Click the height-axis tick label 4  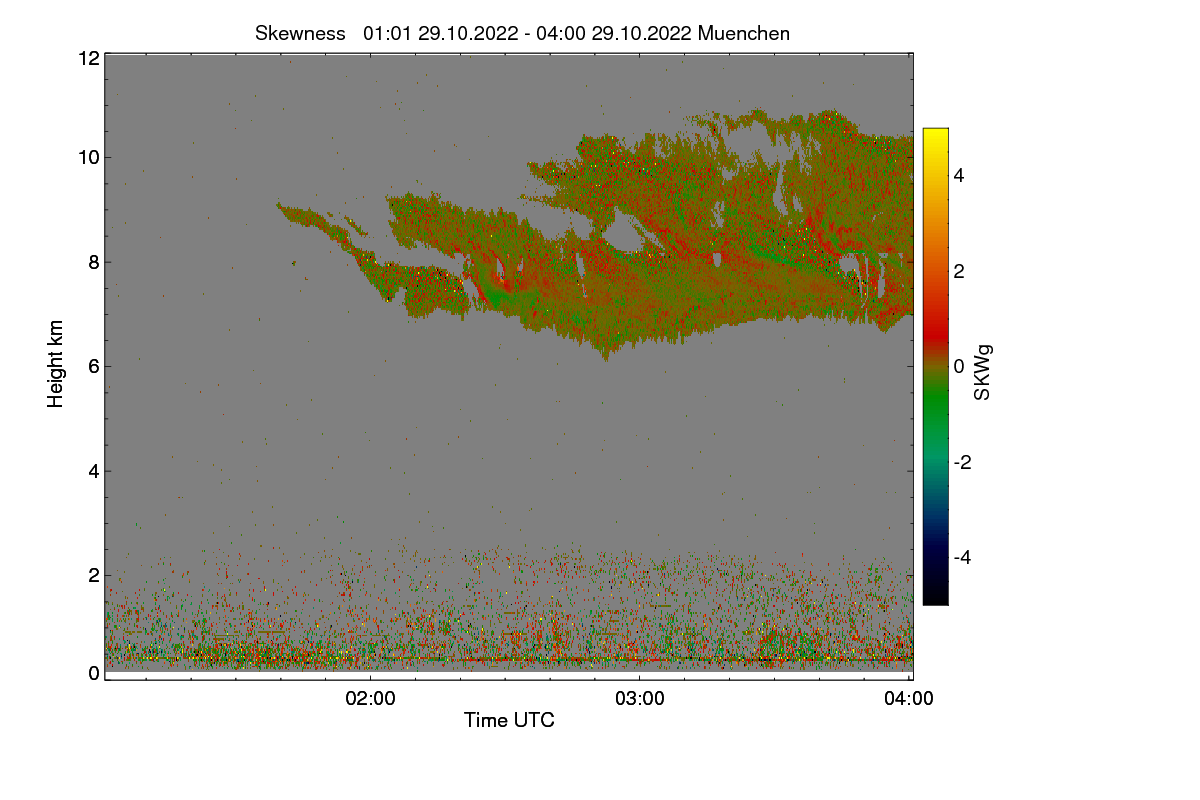[93, 471]
